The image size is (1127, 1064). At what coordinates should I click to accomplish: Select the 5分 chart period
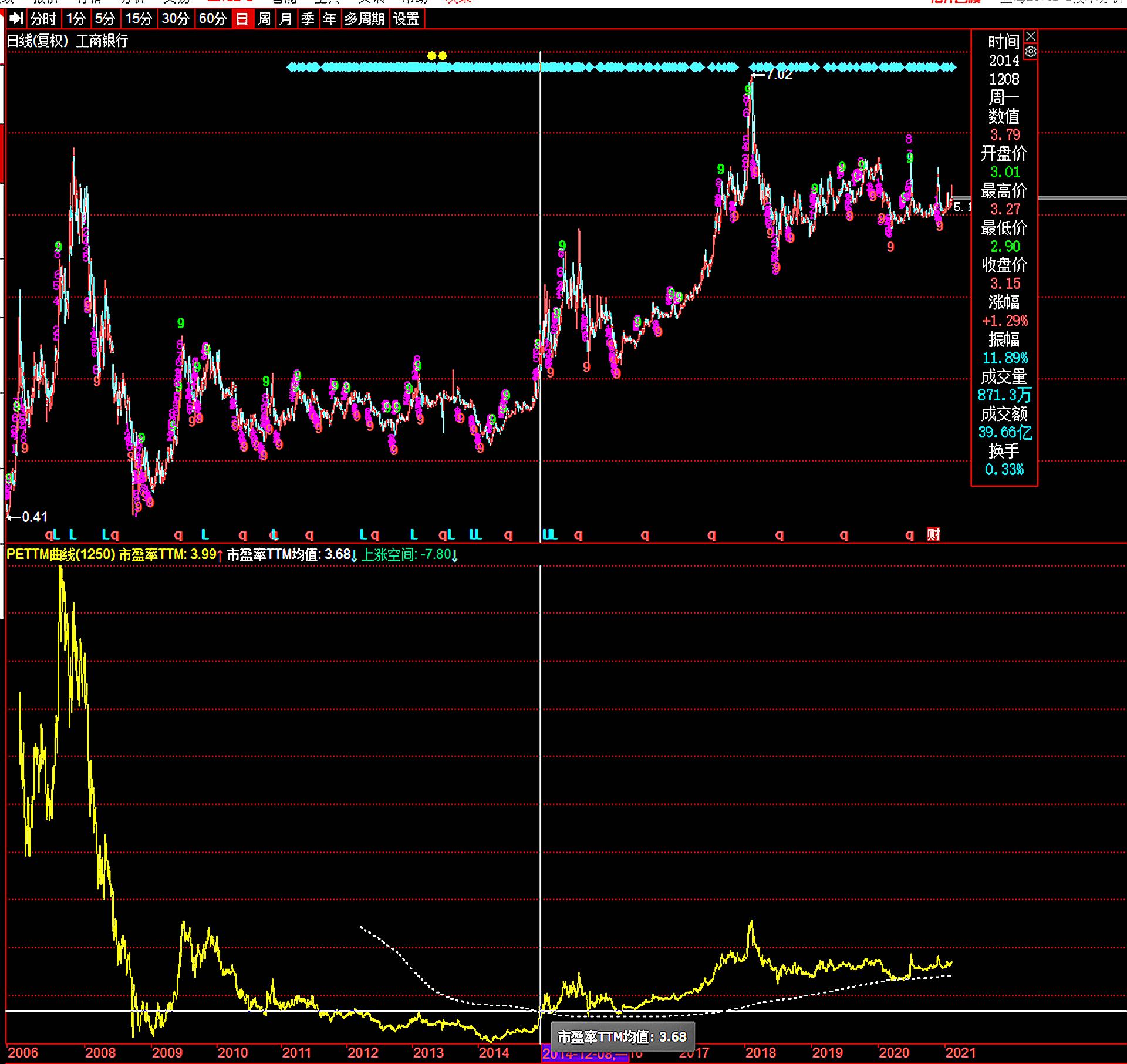105,19
